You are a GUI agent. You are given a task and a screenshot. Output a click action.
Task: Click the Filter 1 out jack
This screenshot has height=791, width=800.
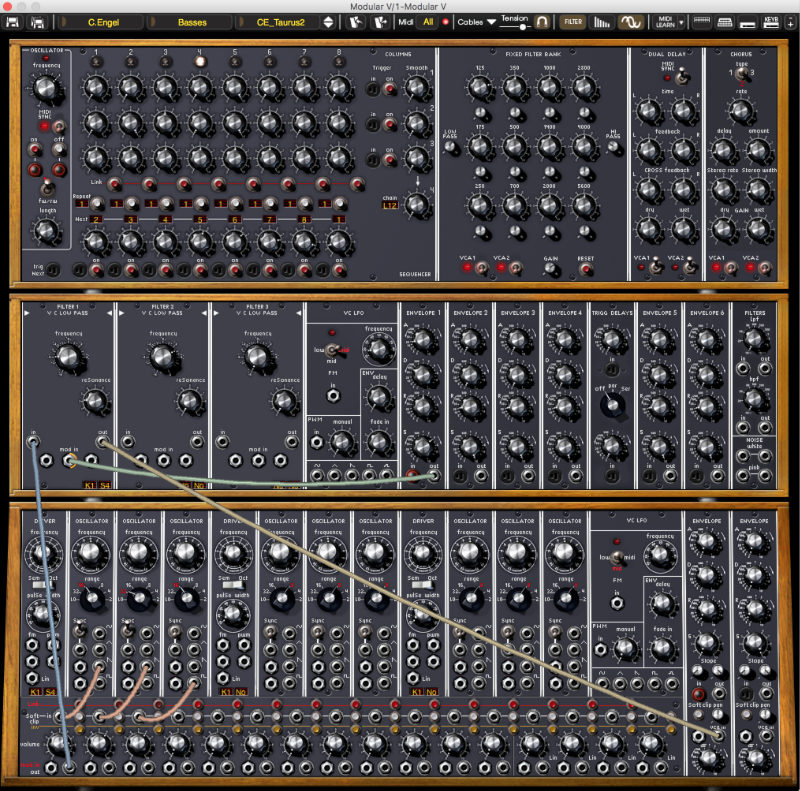102,442
